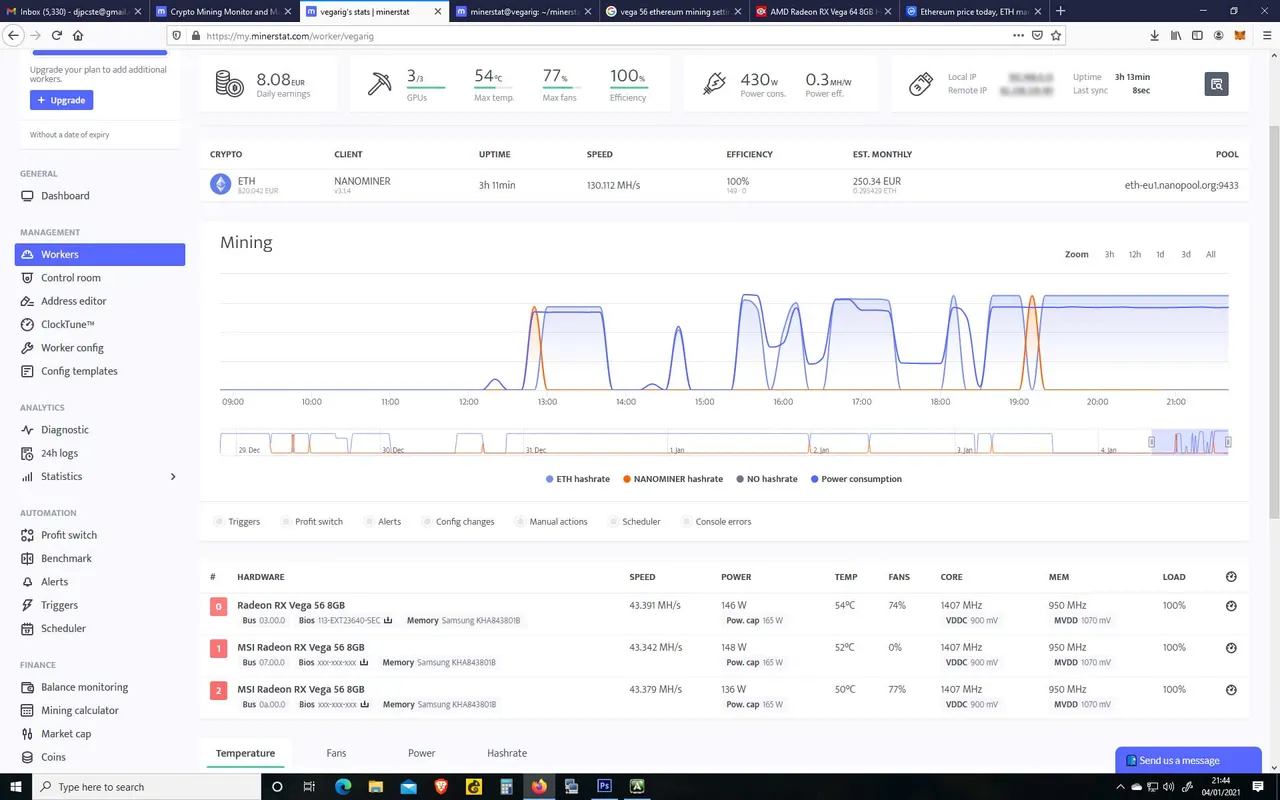Switch to the Fans chart tab
The width and height of the screenshot is (1280, 800).
pos(336,753)
